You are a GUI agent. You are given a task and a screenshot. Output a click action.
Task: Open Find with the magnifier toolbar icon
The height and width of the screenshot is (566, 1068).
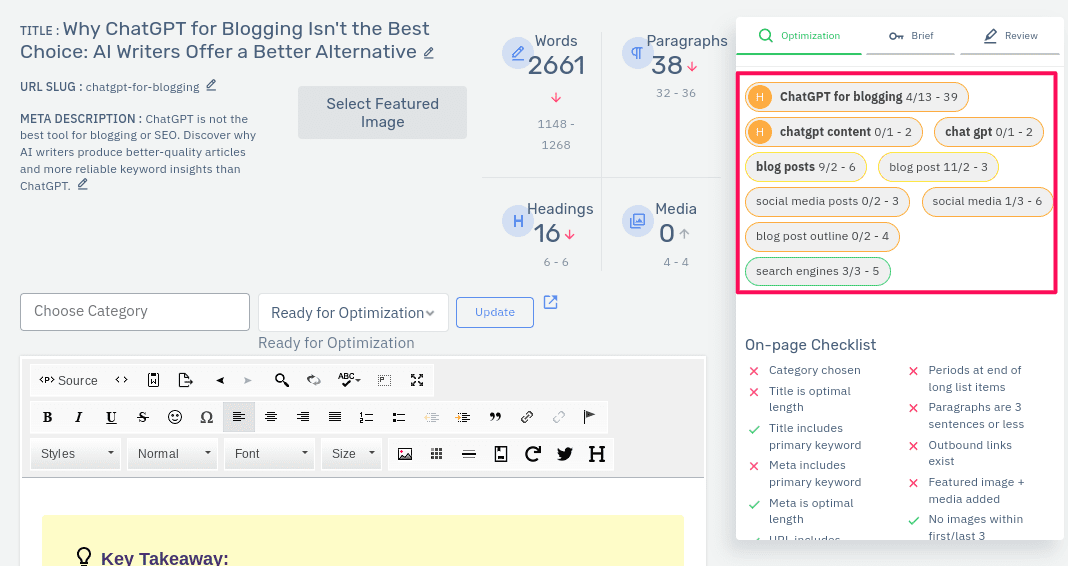tap(281, 380)
